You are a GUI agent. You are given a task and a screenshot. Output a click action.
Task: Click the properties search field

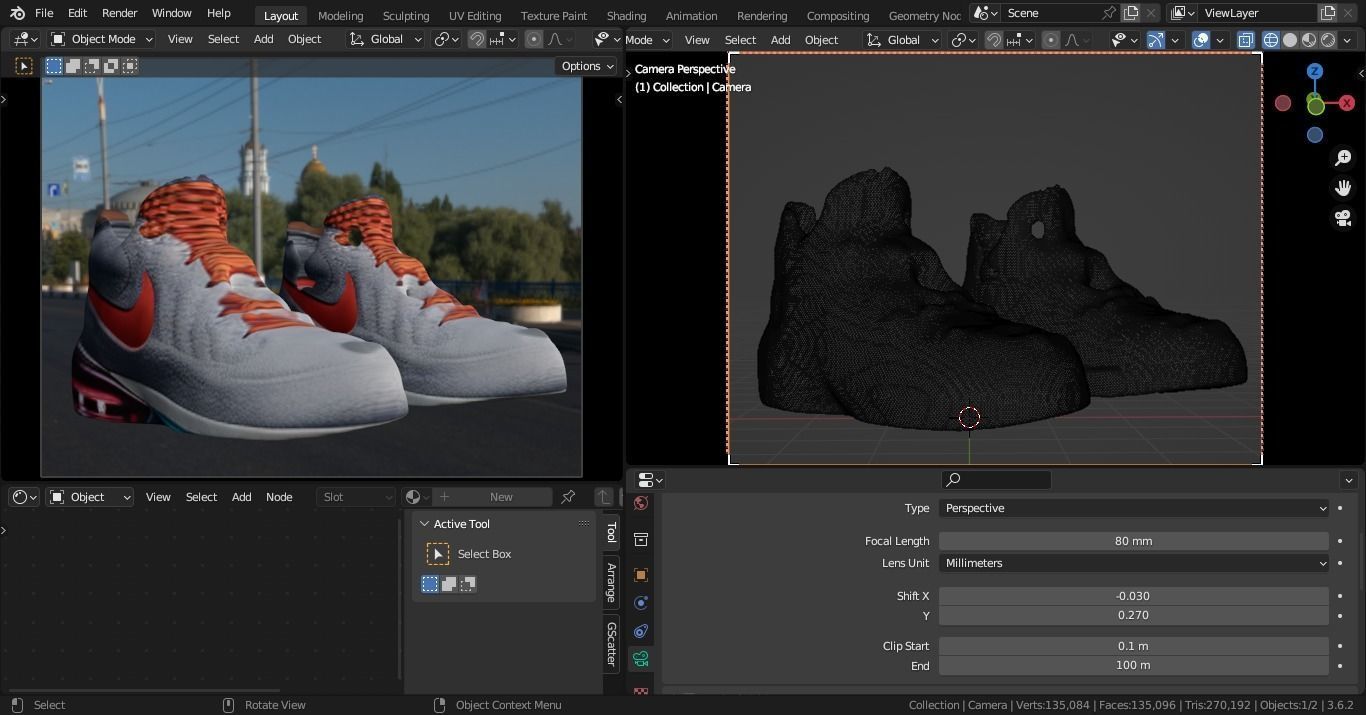[996, 480]
